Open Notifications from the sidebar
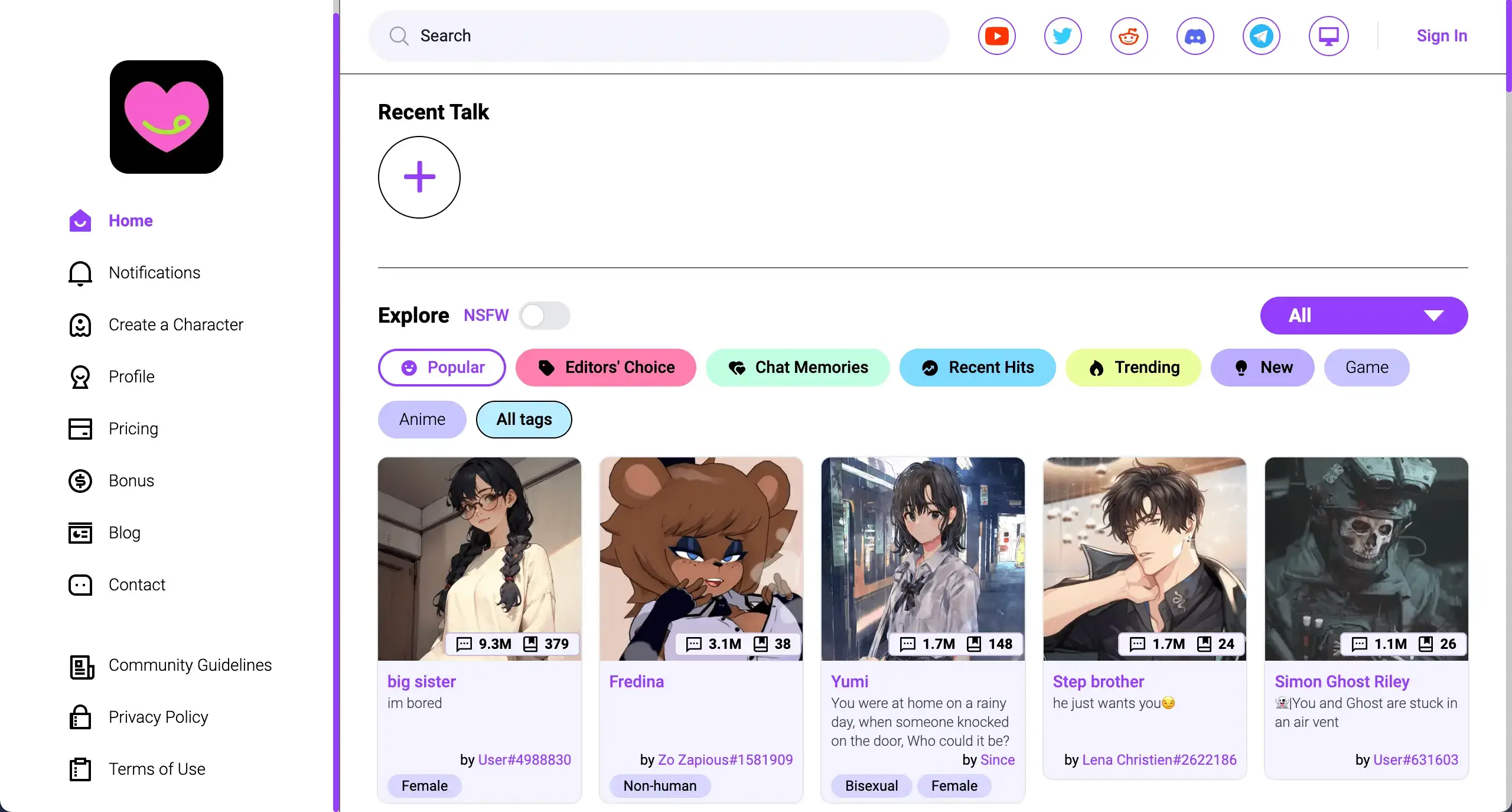This screenshot has height=812, width=1512. click(154, 272)
